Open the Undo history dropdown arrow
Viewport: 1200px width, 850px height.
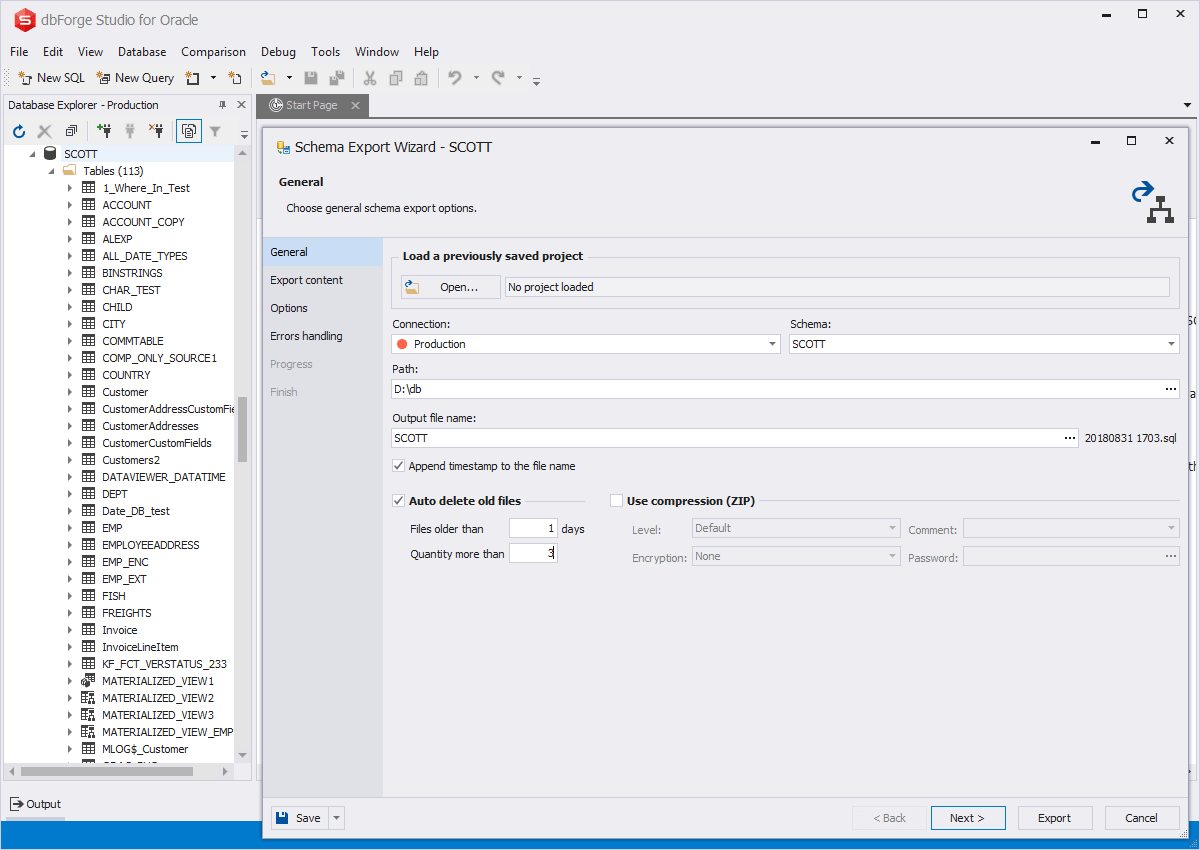[x=476, y=78]
